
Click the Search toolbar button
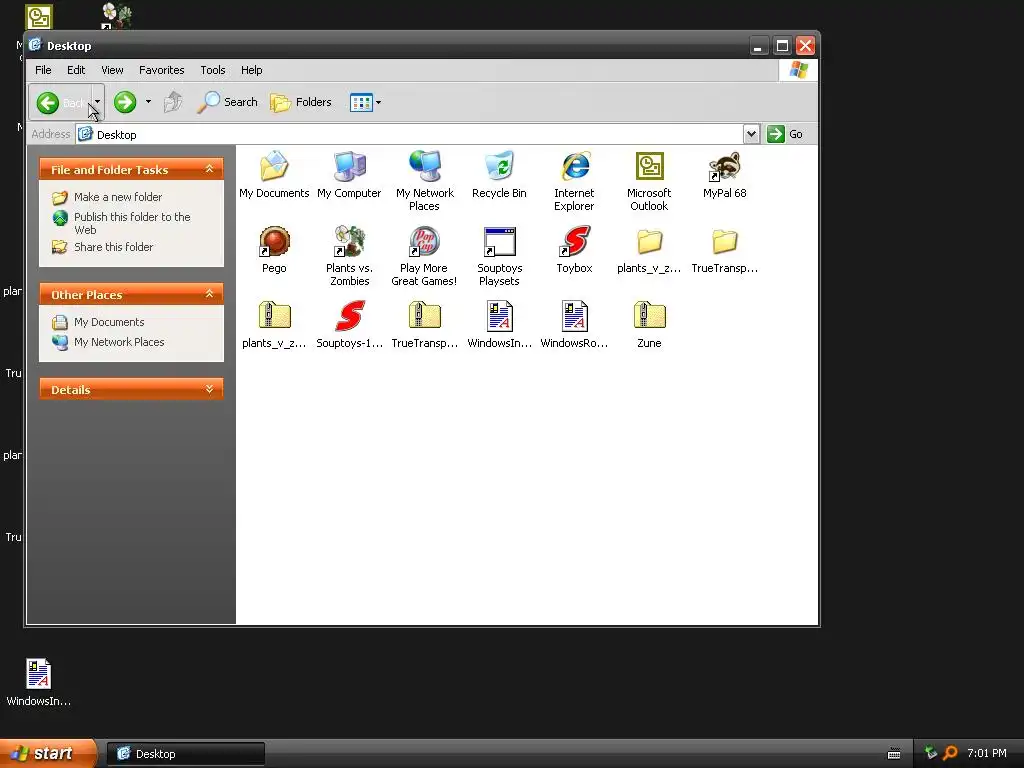227,102
